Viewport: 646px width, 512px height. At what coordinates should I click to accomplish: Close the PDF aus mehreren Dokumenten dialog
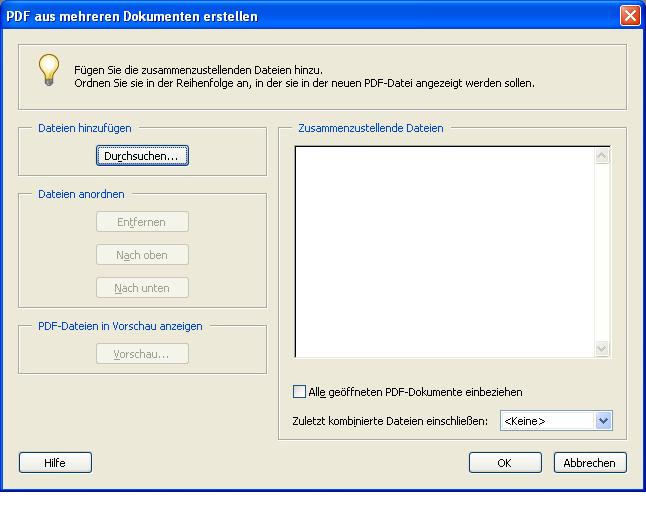coord(630,16)
